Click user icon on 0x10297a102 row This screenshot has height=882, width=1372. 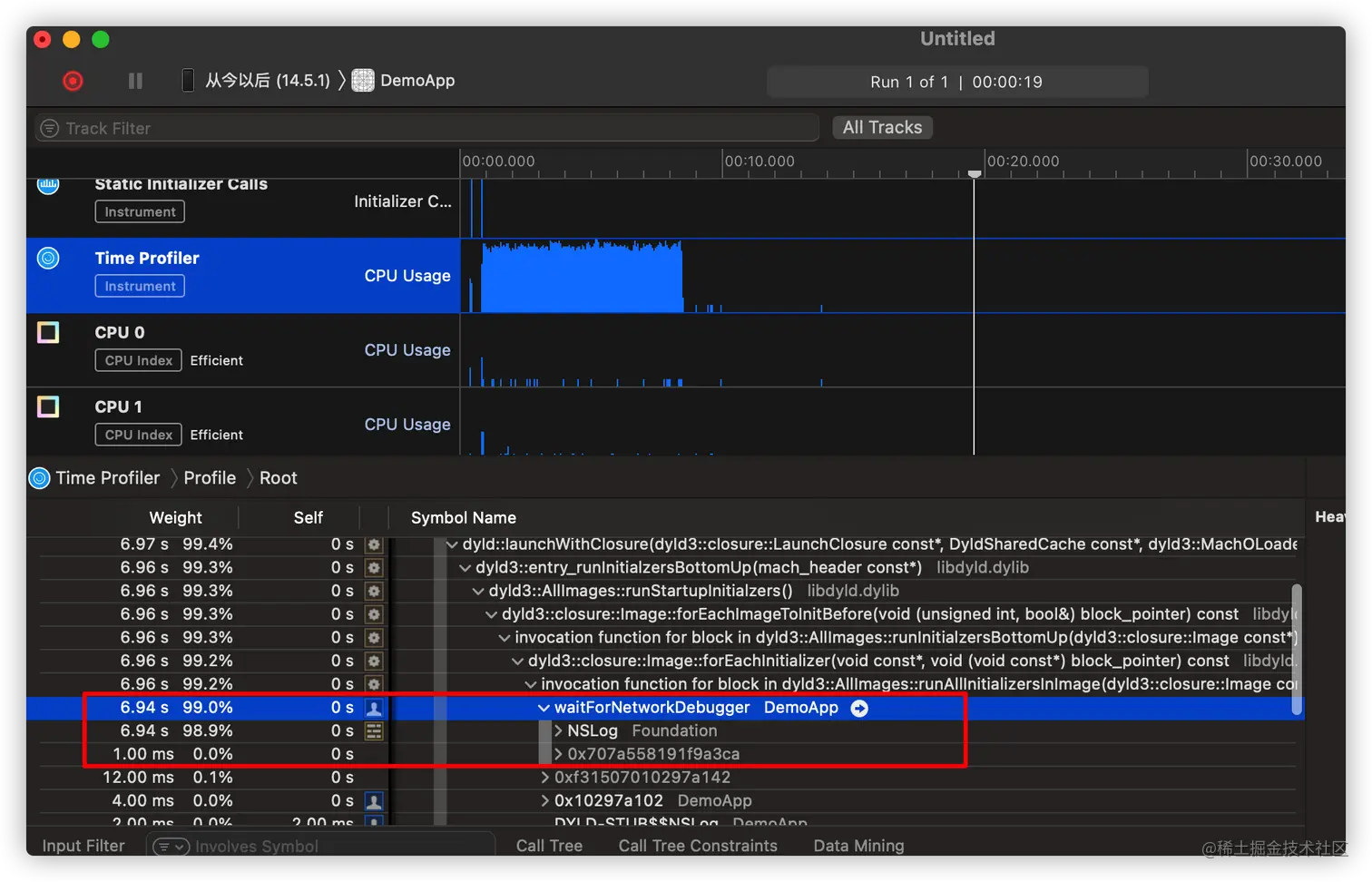point(374,801)
